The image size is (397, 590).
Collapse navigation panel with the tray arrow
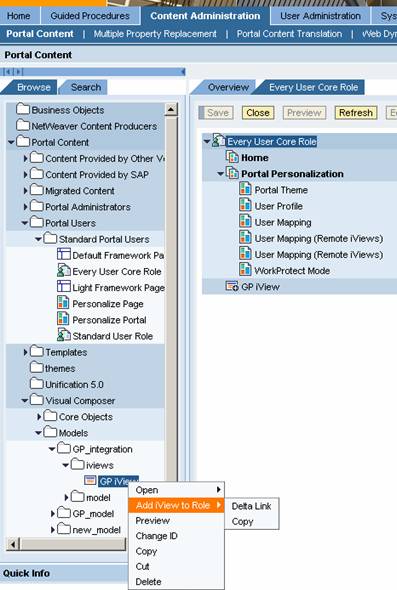[183, 71]
